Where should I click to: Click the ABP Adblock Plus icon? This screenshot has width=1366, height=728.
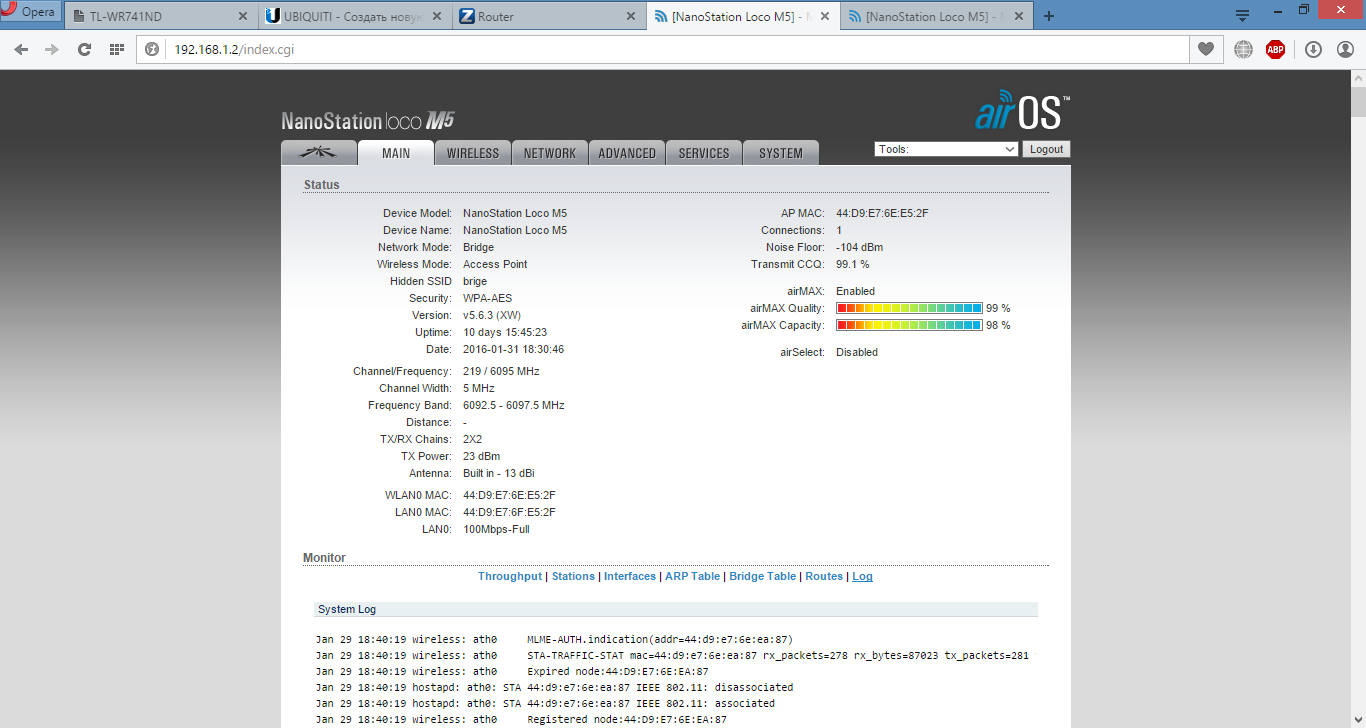tap(1275, 49)
